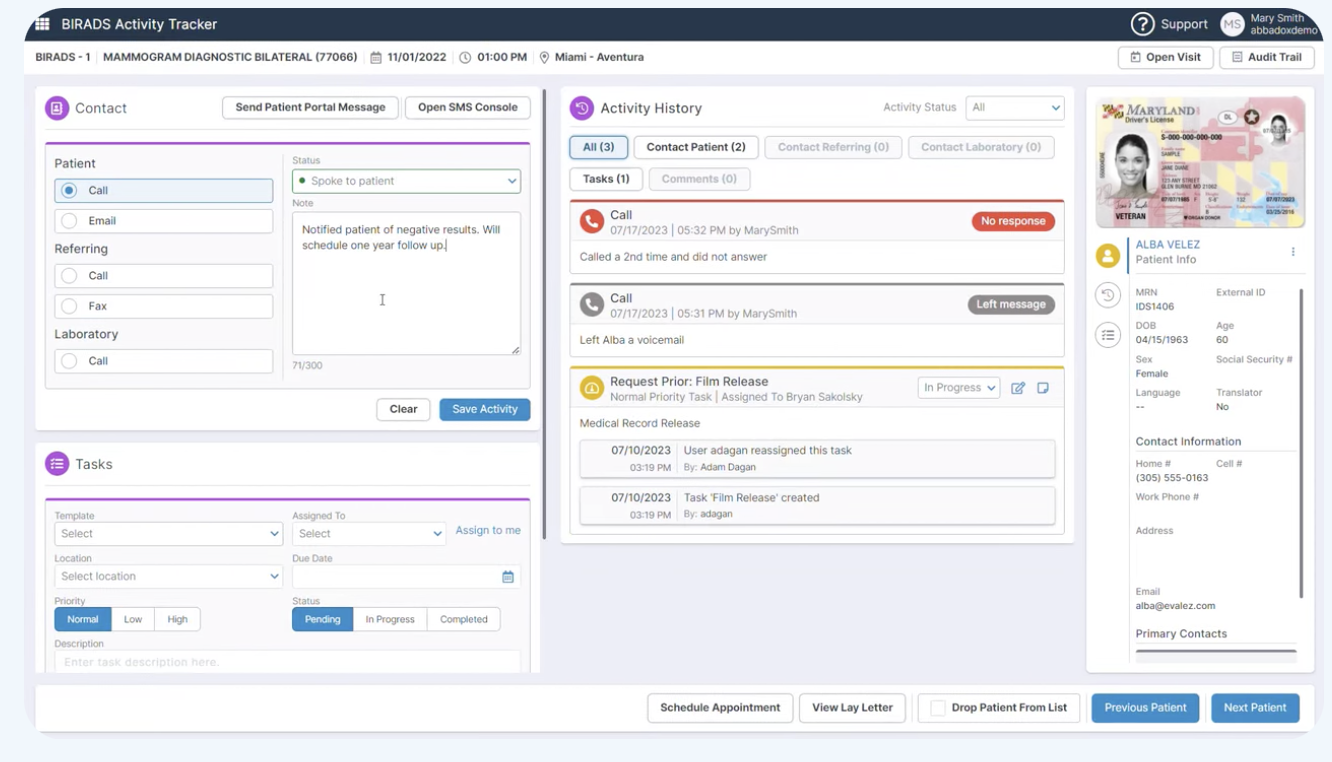Save the contact activity

pos(485,409)
